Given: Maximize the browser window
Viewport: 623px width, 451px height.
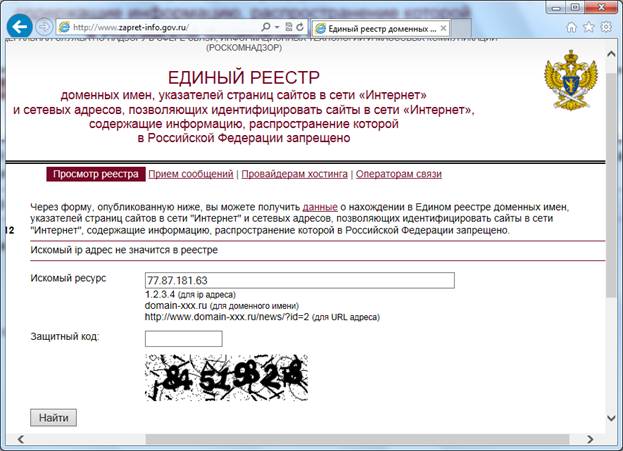Looking at the screenshot, I should [x=575, y=7].
